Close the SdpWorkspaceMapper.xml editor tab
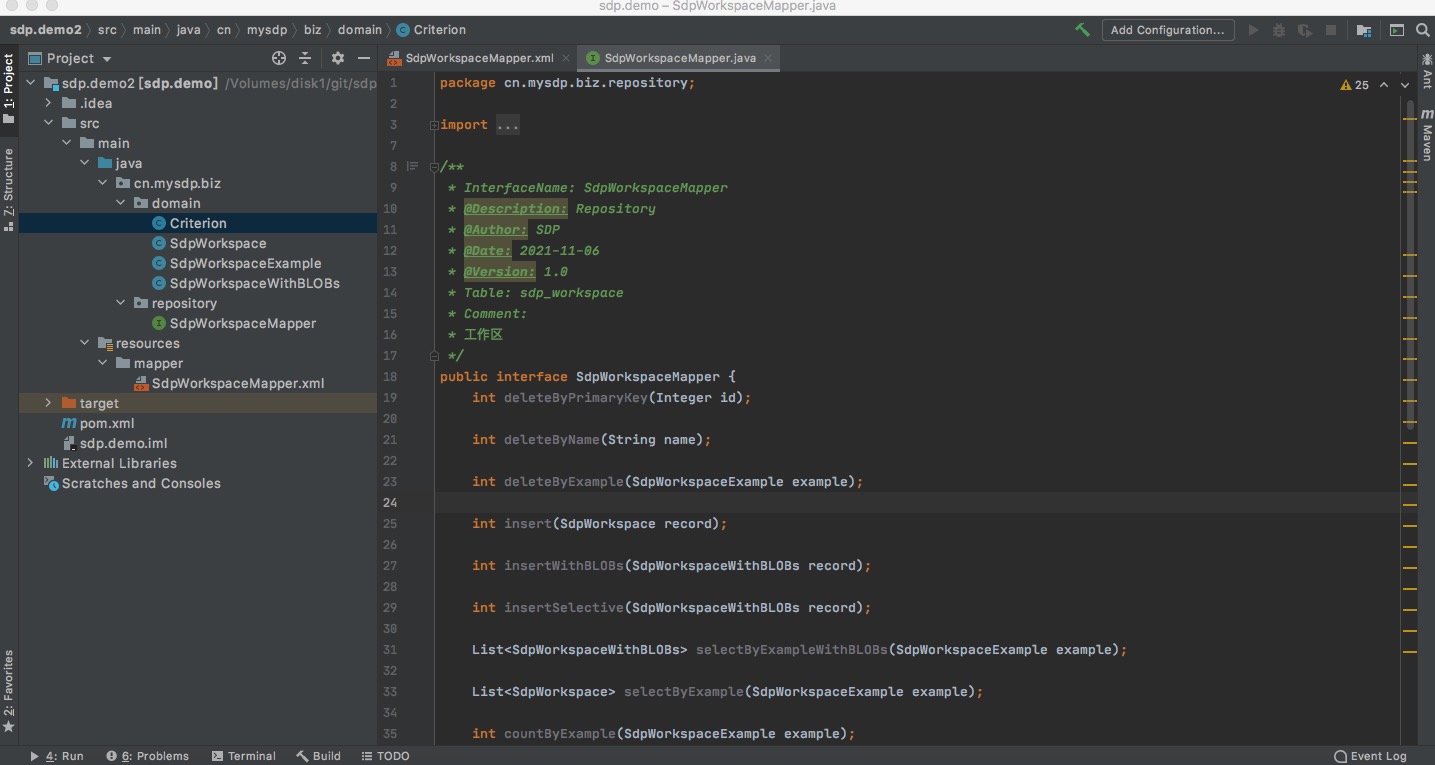Image resolution: width=1435 pixels, height=765 pixels. click(x=567, y=58)
